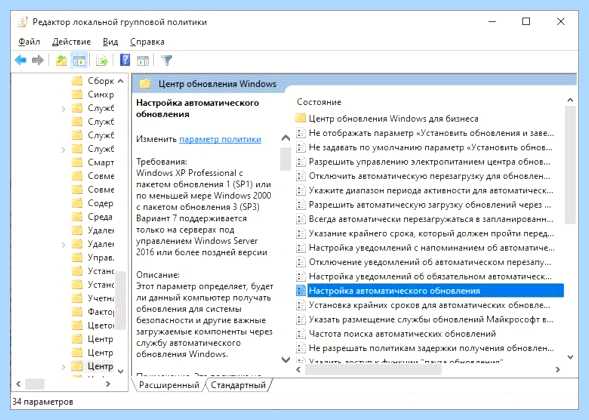
Task: Click tree pane horizontal scroll right arrow
Action: pos(108,384)
